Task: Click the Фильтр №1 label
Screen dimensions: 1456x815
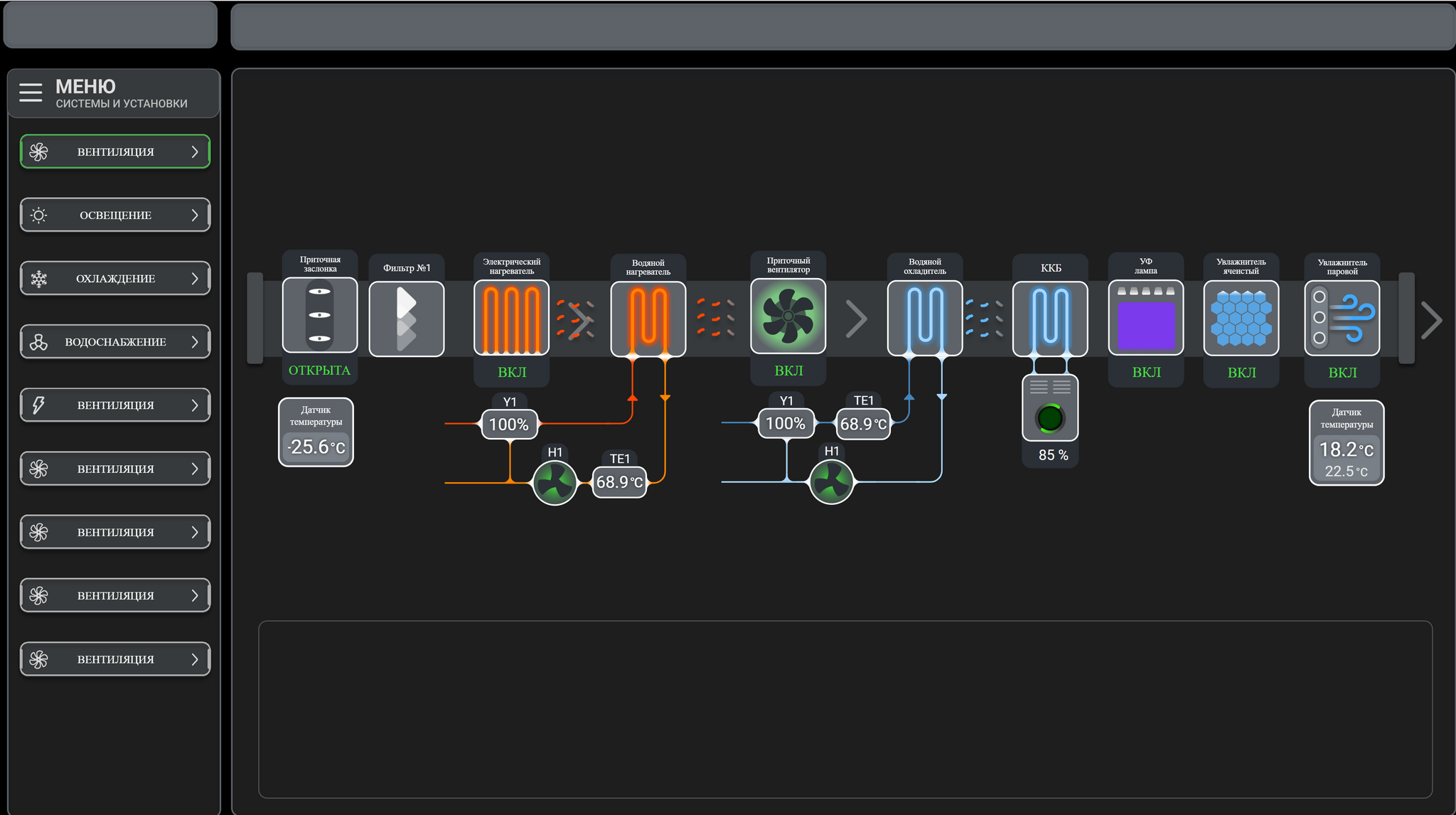Action: point(407,268)
